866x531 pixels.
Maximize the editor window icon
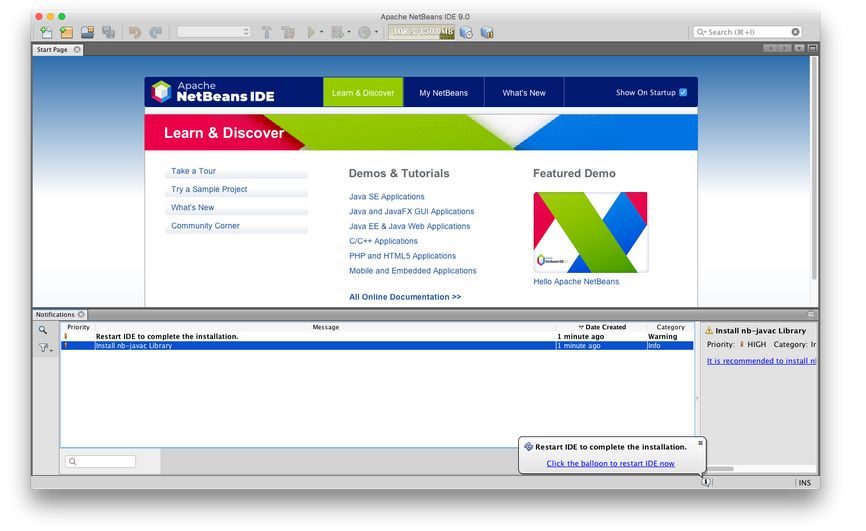coord(812,48)
